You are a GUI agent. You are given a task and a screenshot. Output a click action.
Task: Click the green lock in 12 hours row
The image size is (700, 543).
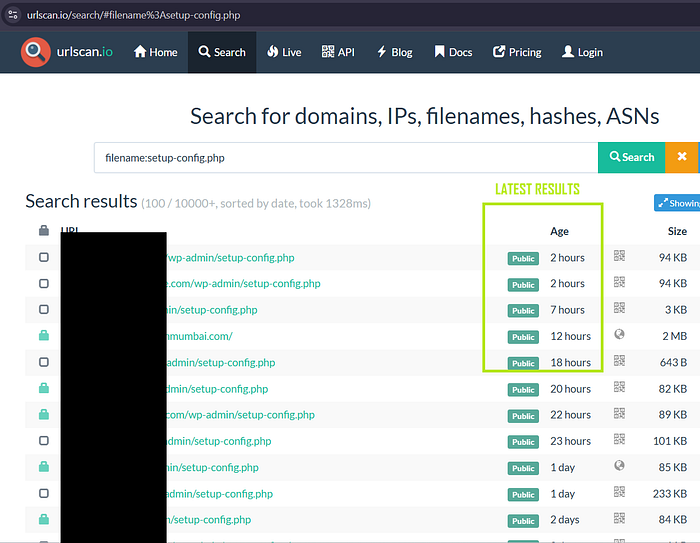44,336
